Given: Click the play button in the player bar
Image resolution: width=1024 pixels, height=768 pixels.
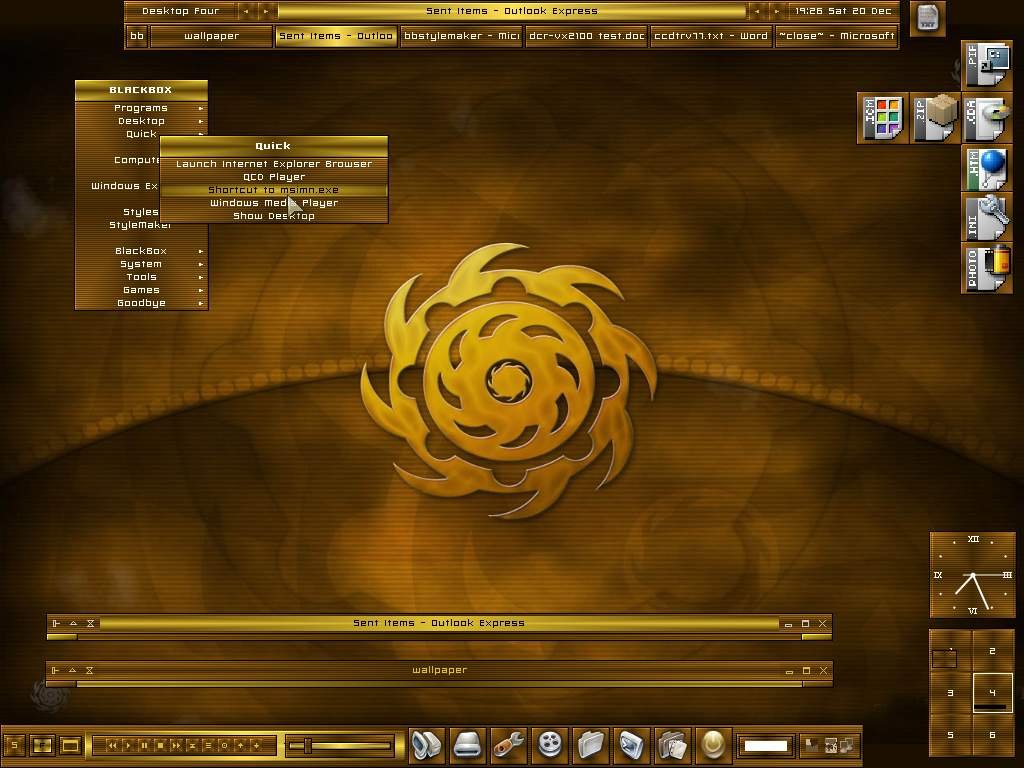Looking at the screenshot, I should point(128,745).
